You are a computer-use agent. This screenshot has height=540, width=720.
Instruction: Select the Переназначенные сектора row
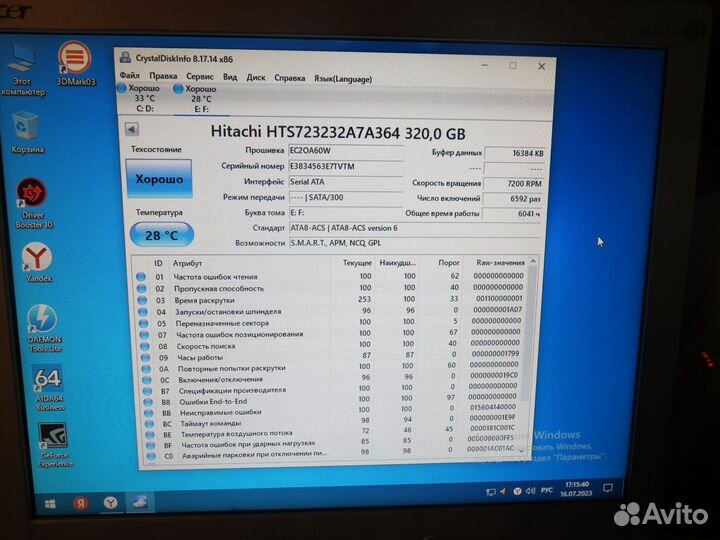tap(332, 322)
